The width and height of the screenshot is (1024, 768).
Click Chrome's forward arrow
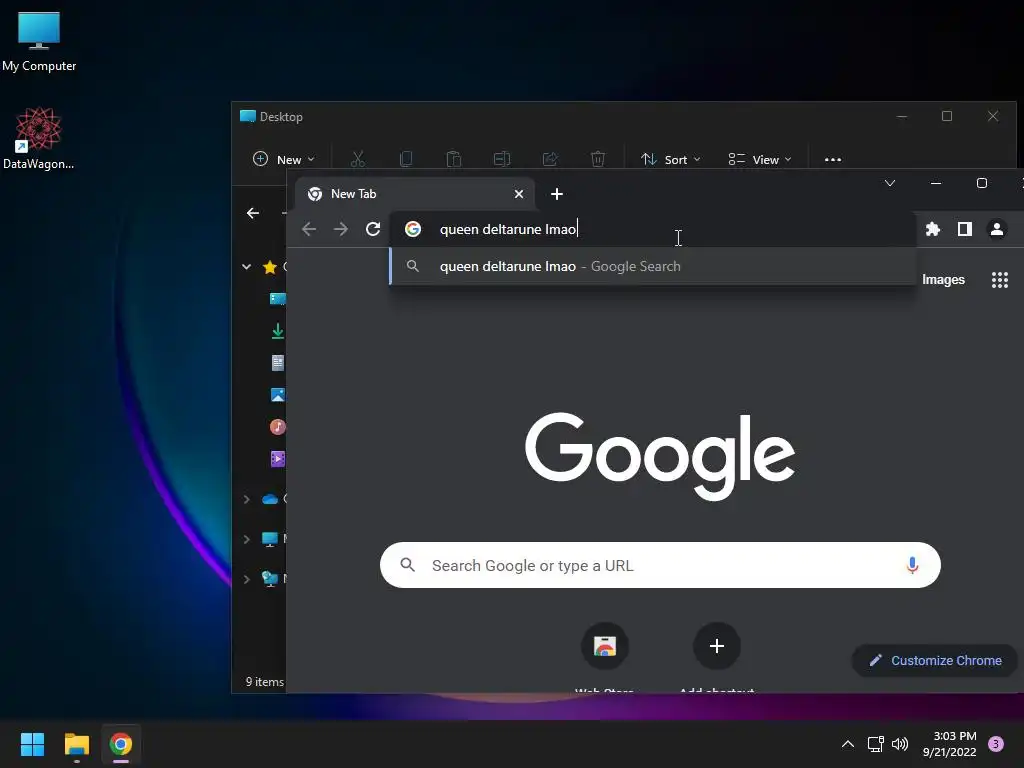(x=341, y=229)
